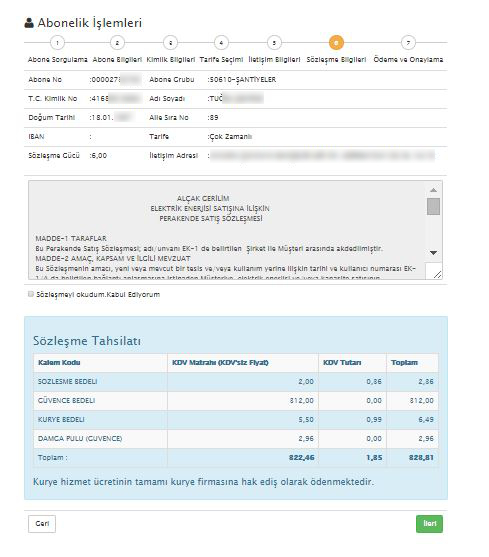
Task: Click the contract textarea resize handle
Action: tap(438, 274)
